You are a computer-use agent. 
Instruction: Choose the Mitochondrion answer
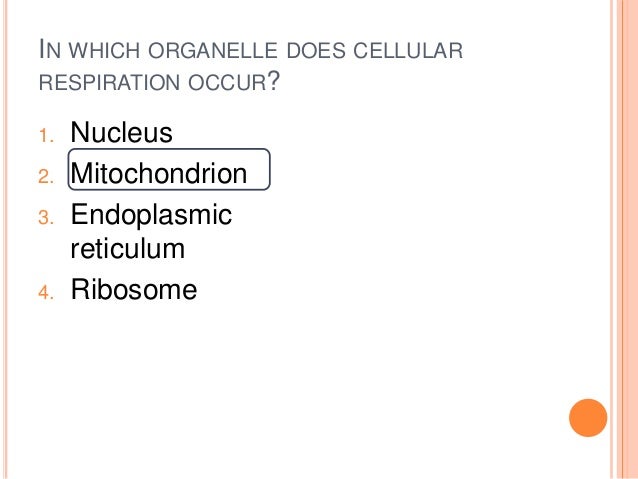point(159,173)
